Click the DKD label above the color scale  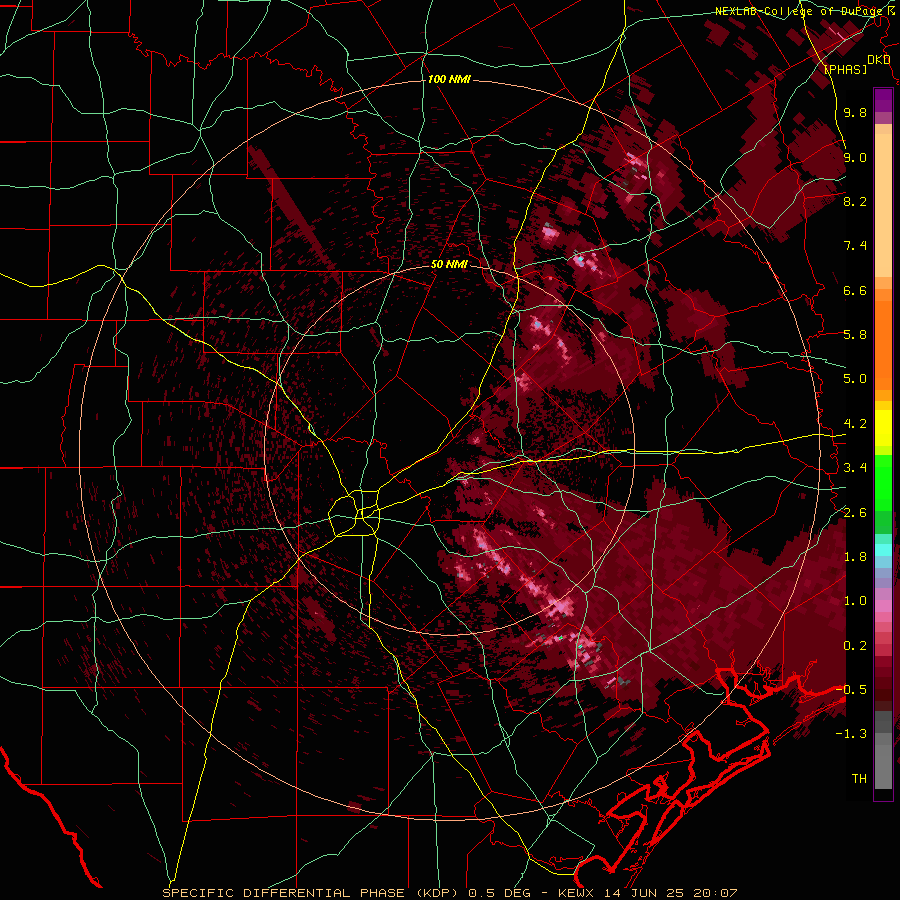coord(879,59)
